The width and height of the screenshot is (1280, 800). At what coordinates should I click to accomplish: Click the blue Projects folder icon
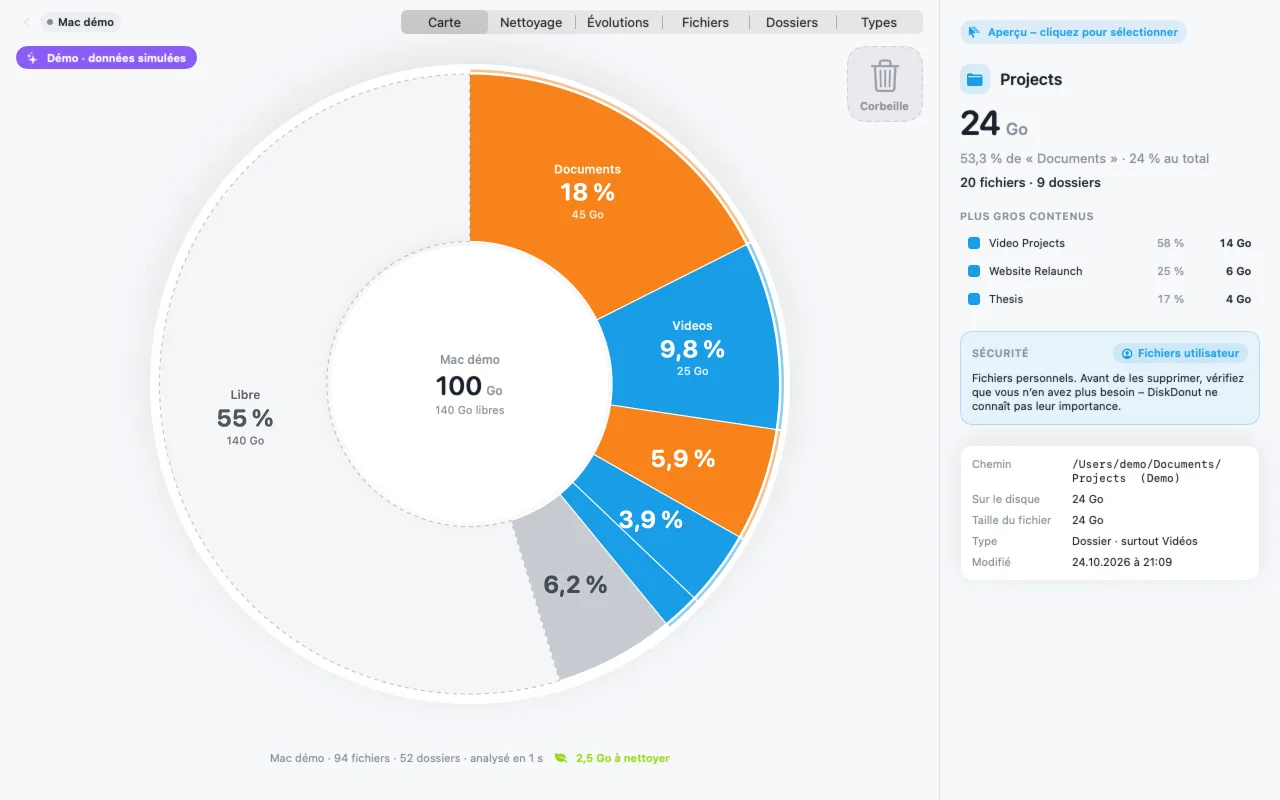(x=975, y=79)
